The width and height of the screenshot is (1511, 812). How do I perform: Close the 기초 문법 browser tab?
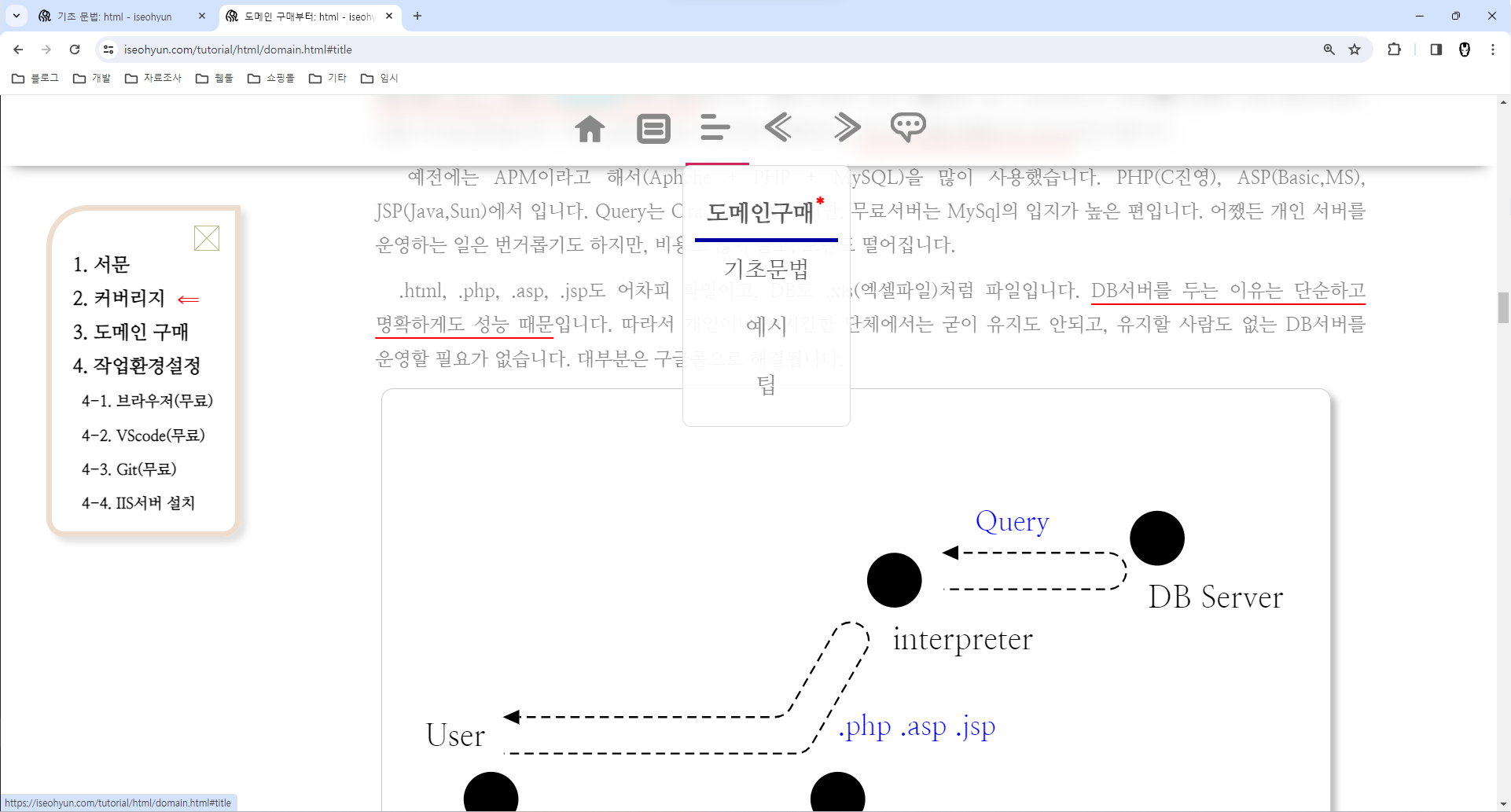202,16
